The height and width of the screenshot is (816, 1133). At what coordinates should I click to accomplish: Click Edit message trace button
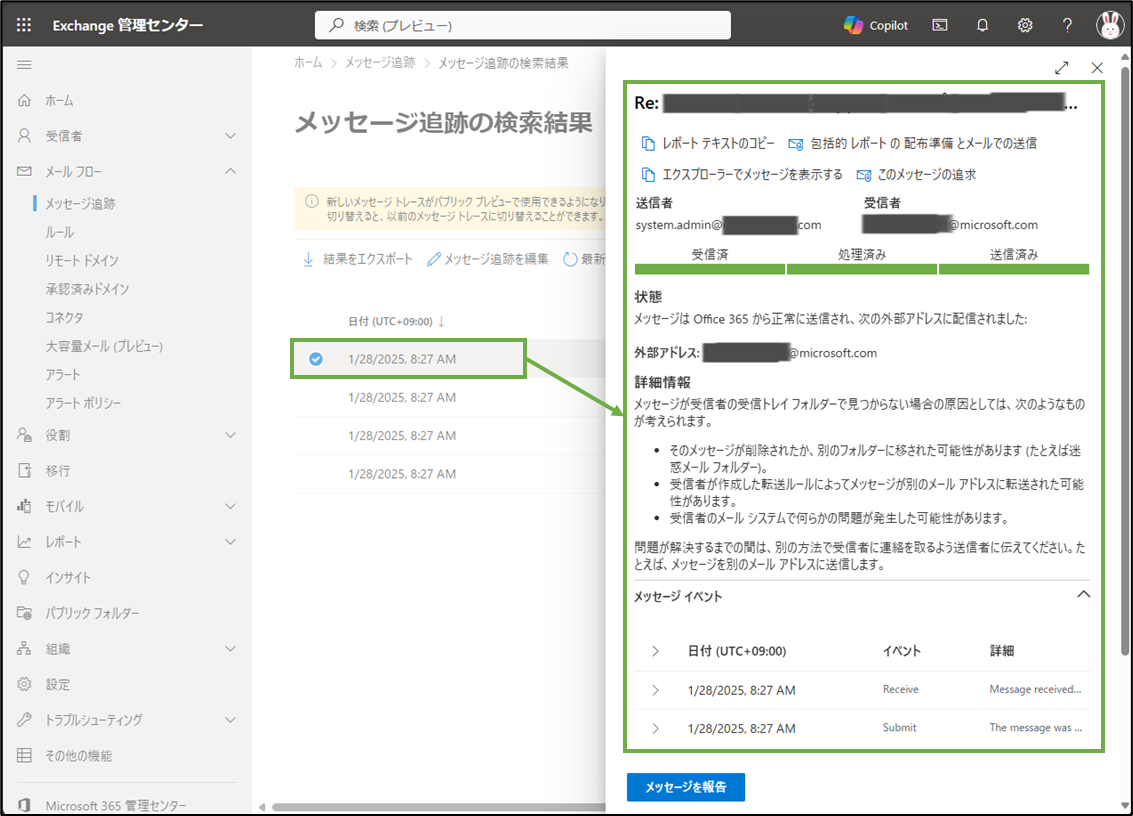coord(488,259)
